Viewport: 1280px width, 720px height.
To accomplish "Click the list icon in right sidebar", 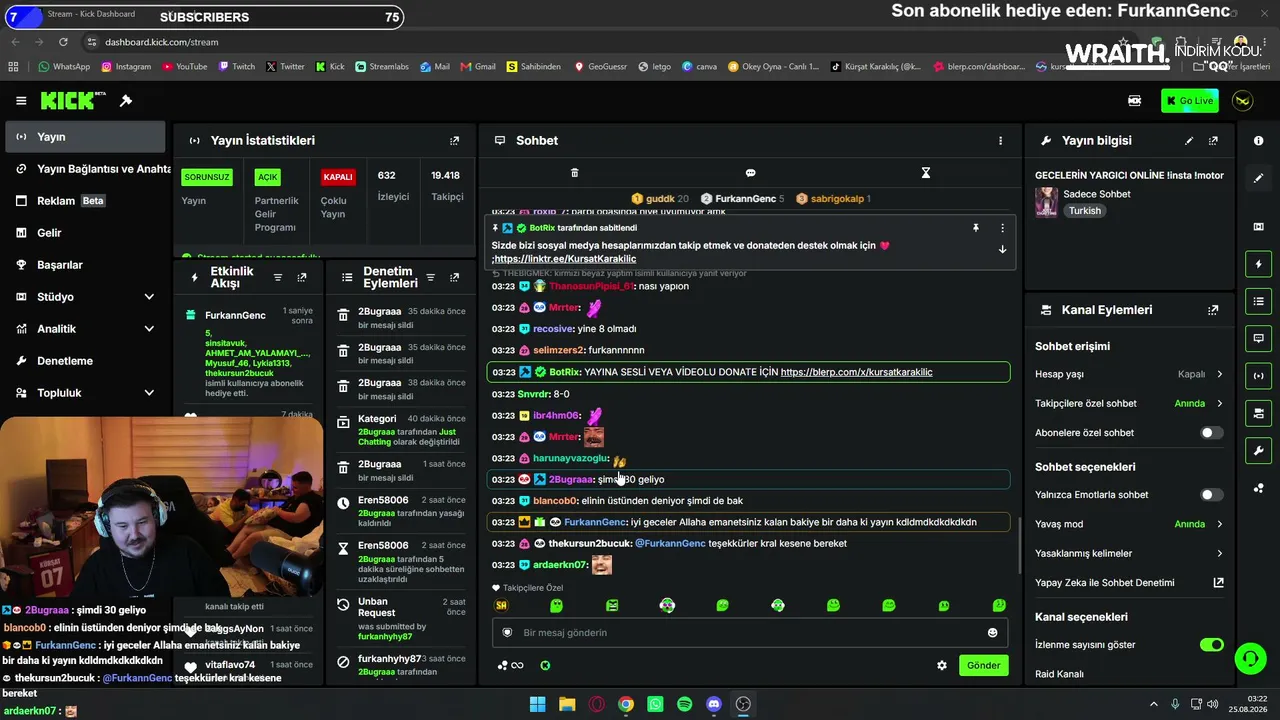I will pos(1258,301).
